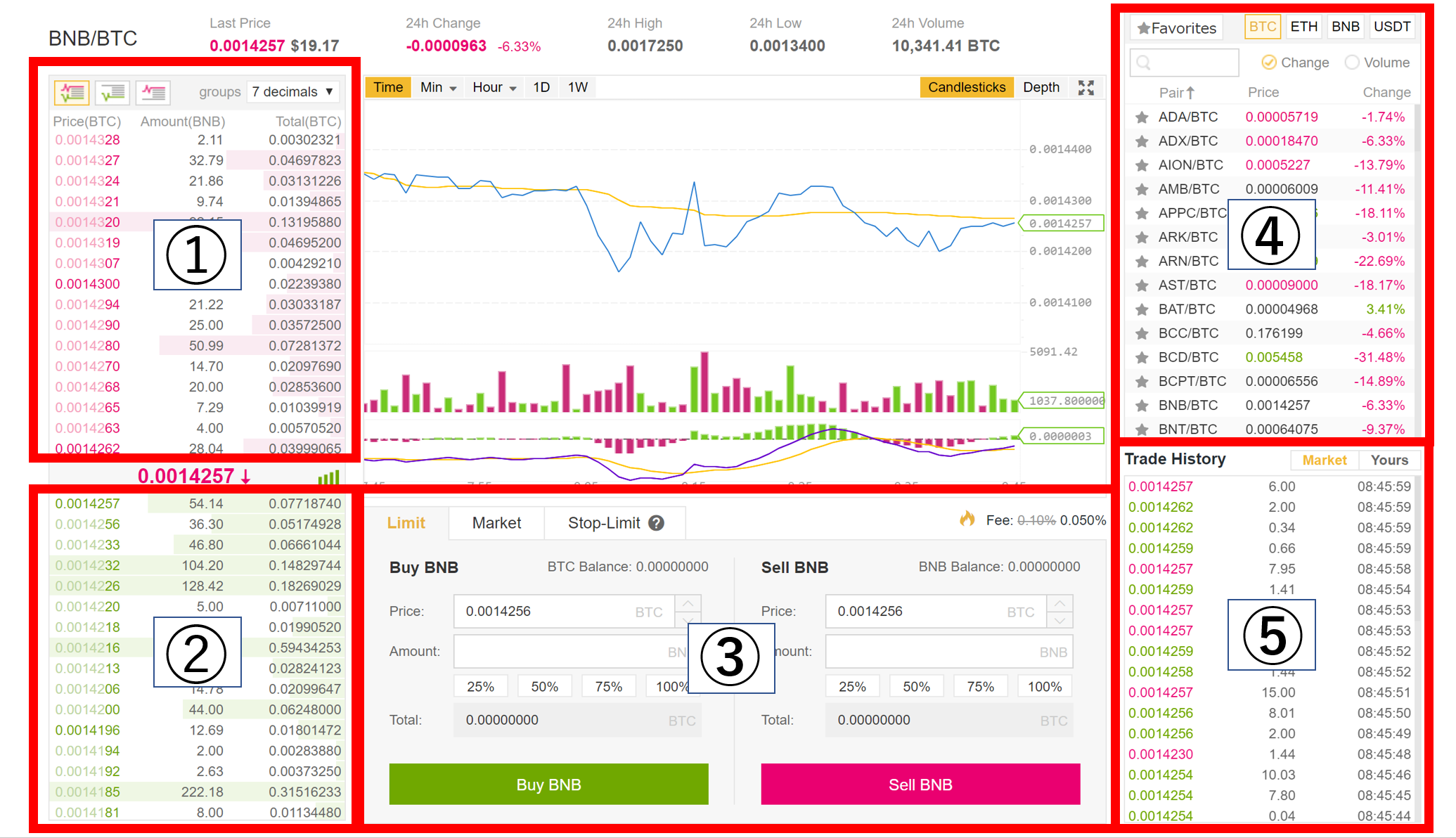Open the 7 decimals groups dropdown
1456x838 pixels.
coord(293,92)
